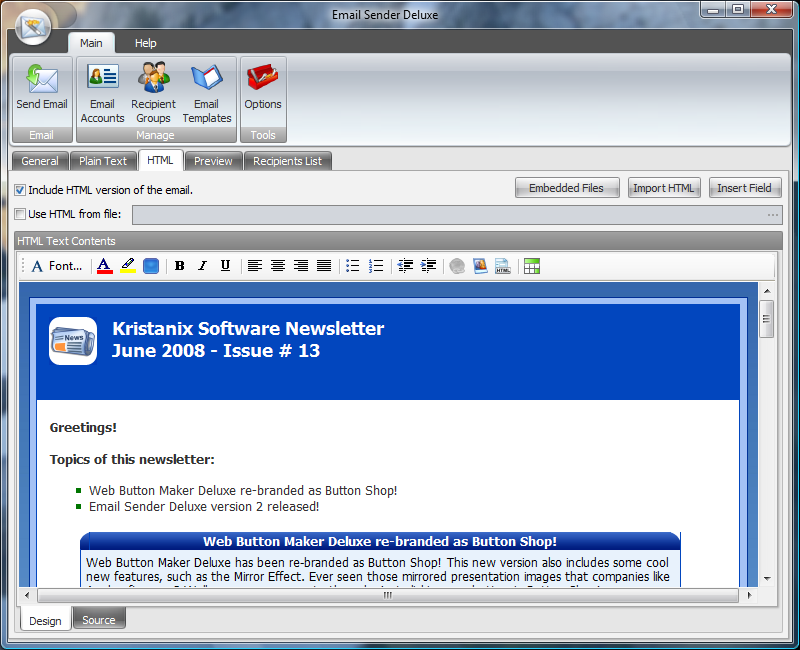Increase paragraph indent
The image size is (800, 650).
click(428, 266)
